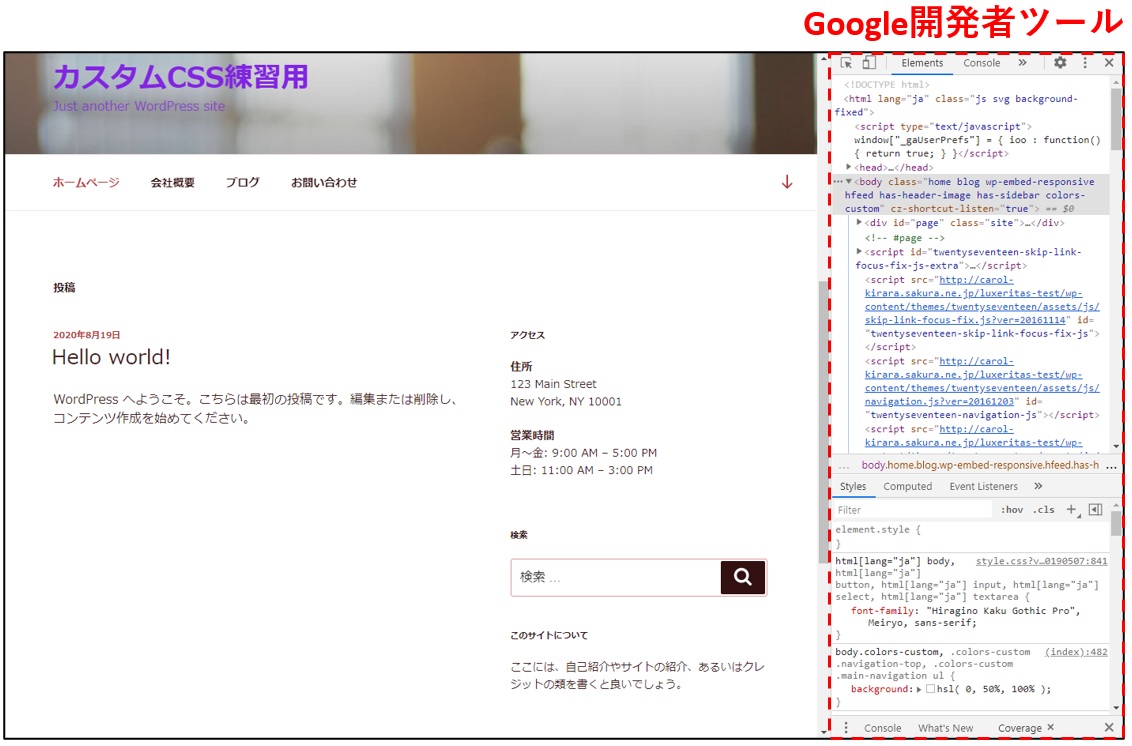Close the Coverage drawer tab
The height and width of the screenshot is (746, 1132).
(x=1050, y=727)
